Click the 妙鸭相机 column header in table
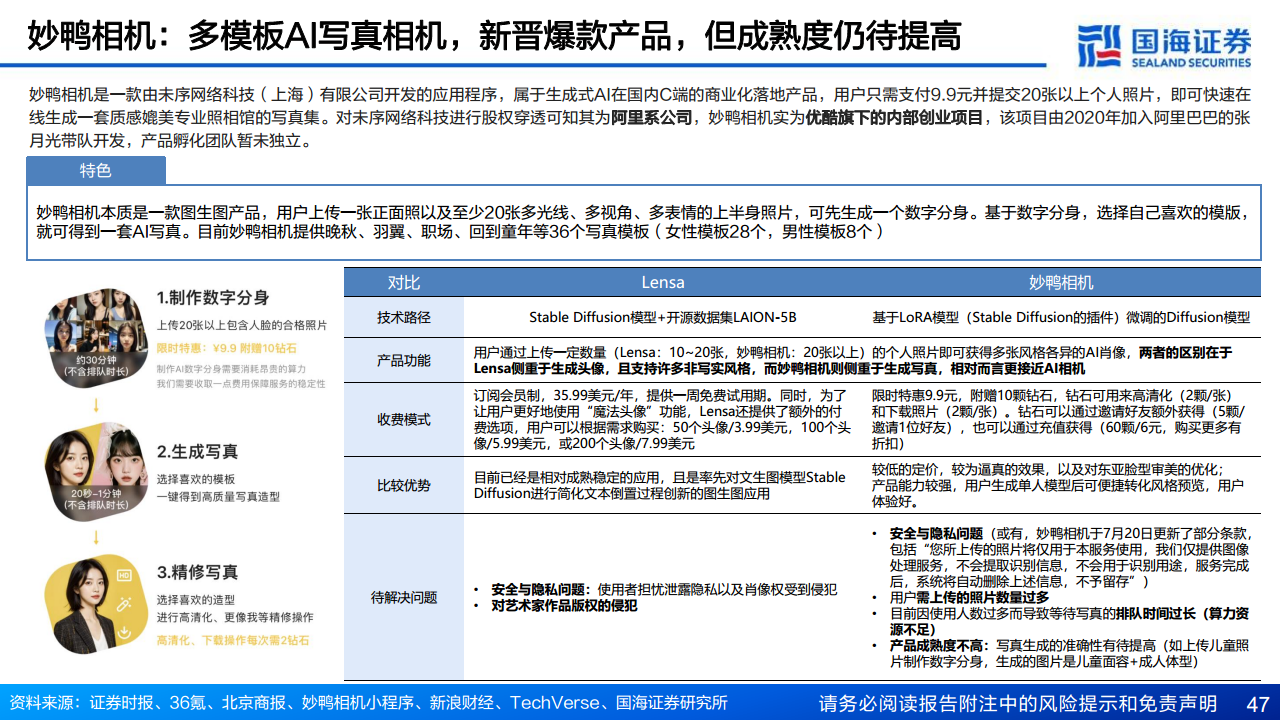Image resolution: width=1280 pixels, height=720 pixels. point(1061,283)
